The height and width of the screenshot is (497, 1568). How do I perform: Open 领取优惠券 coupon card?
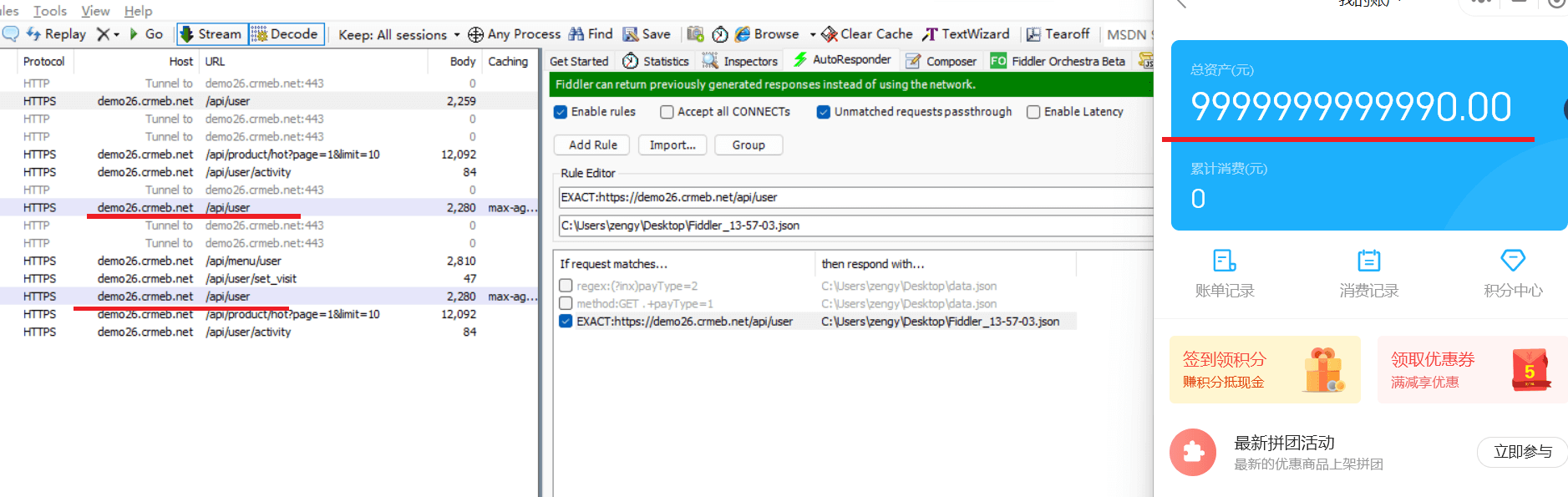[1472, 370]
